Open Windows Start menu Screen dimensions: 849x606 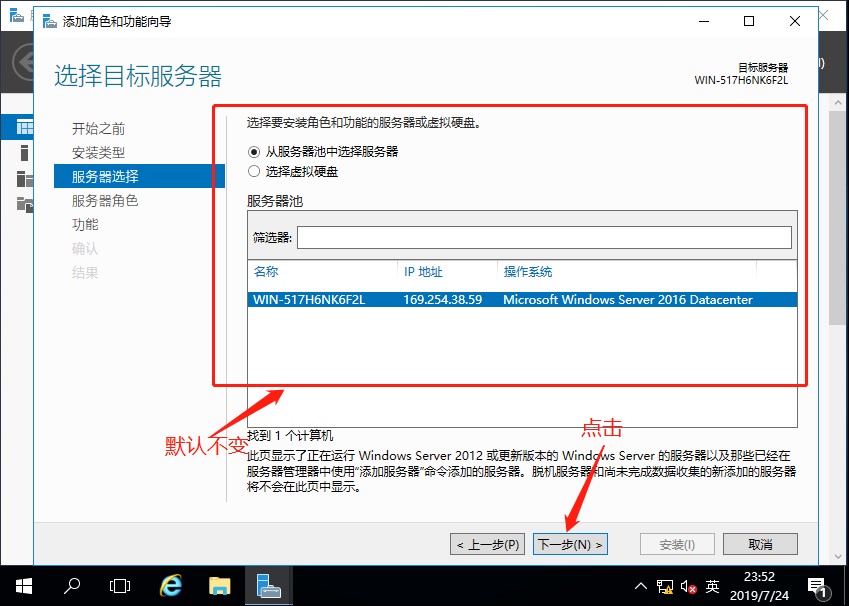(24, 586)
